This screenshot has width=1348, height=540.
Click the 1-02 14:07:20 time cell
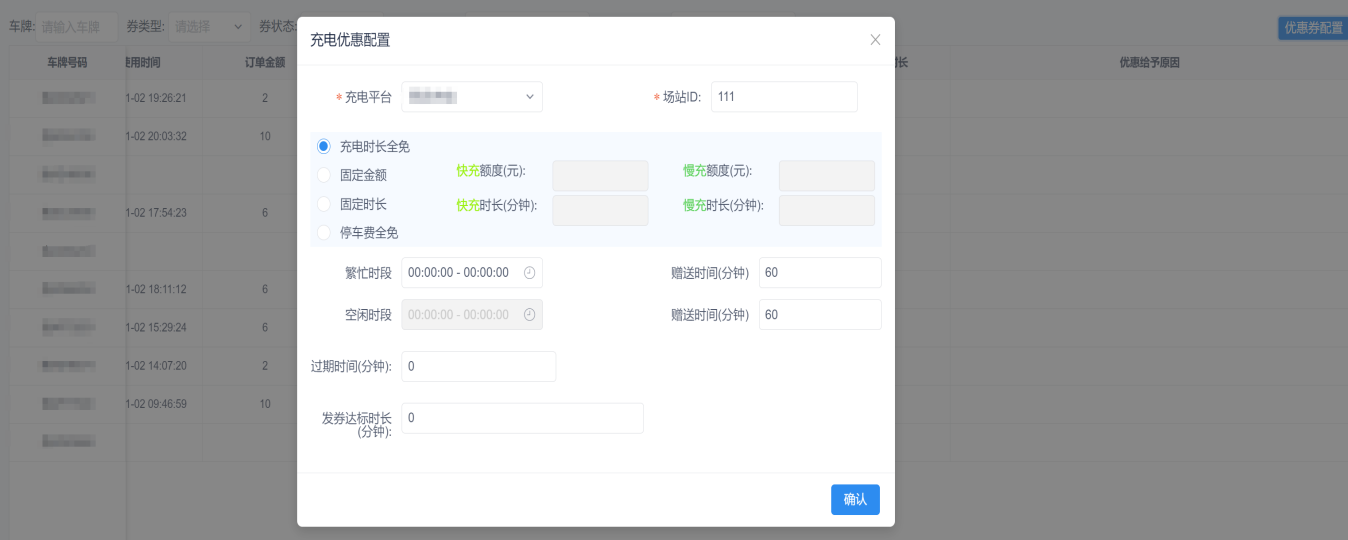(x=157, y=366)
